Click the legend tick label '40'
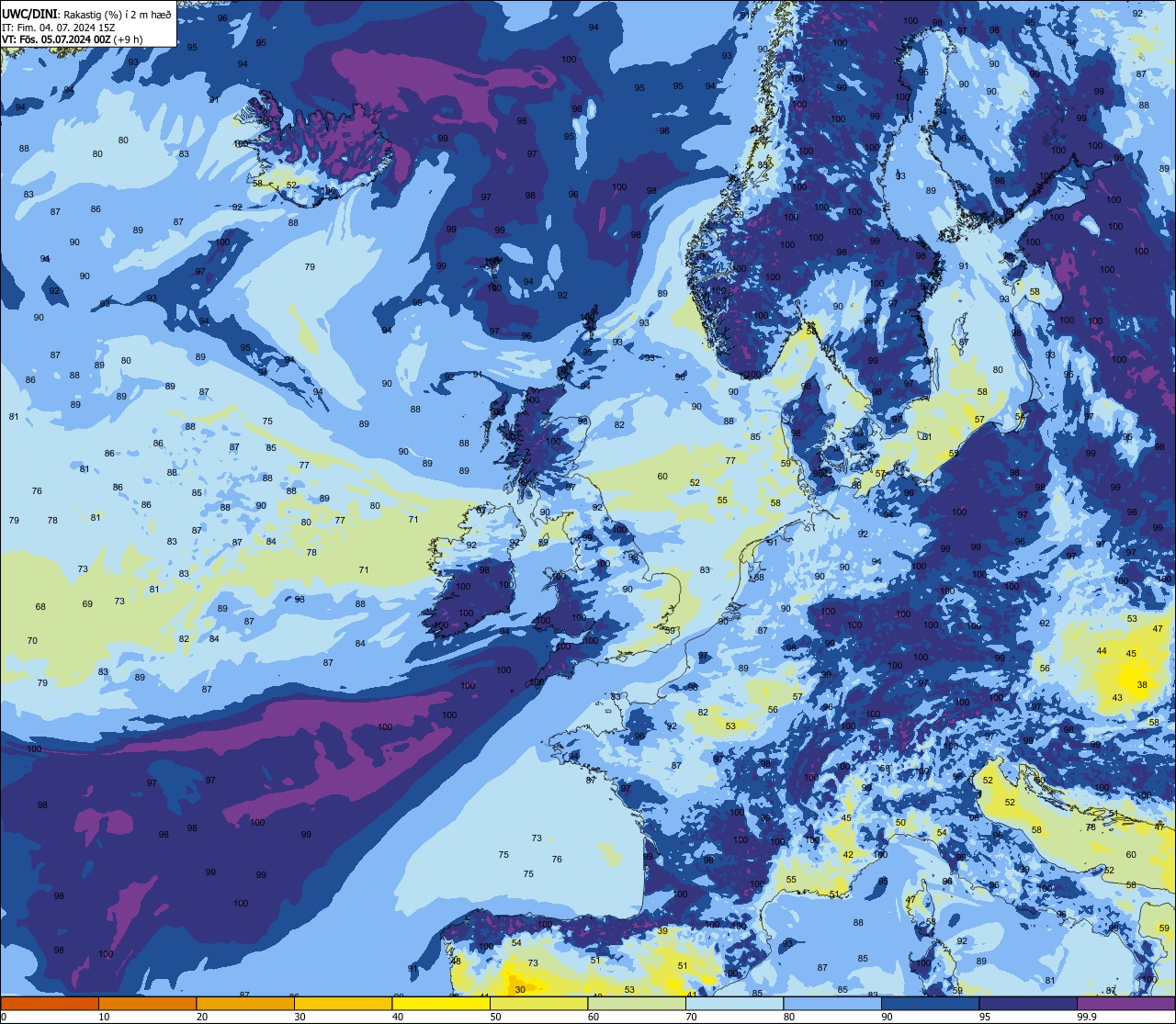This screenshot has width=1176, height=1024. coord(398,1017)
